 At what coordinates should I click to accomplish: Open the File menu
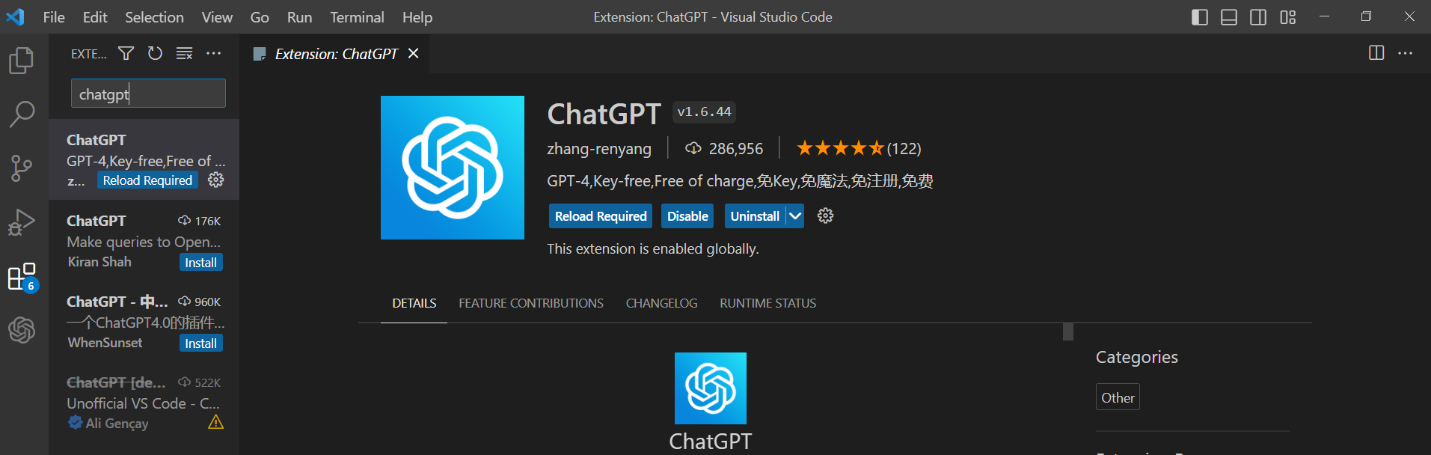(54, 17)
